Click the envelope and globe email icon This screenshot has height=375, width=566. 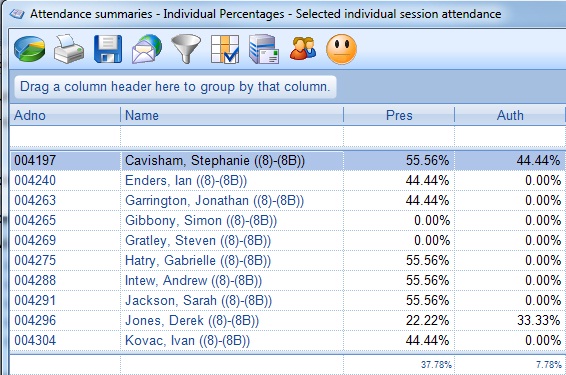point(147,49)
